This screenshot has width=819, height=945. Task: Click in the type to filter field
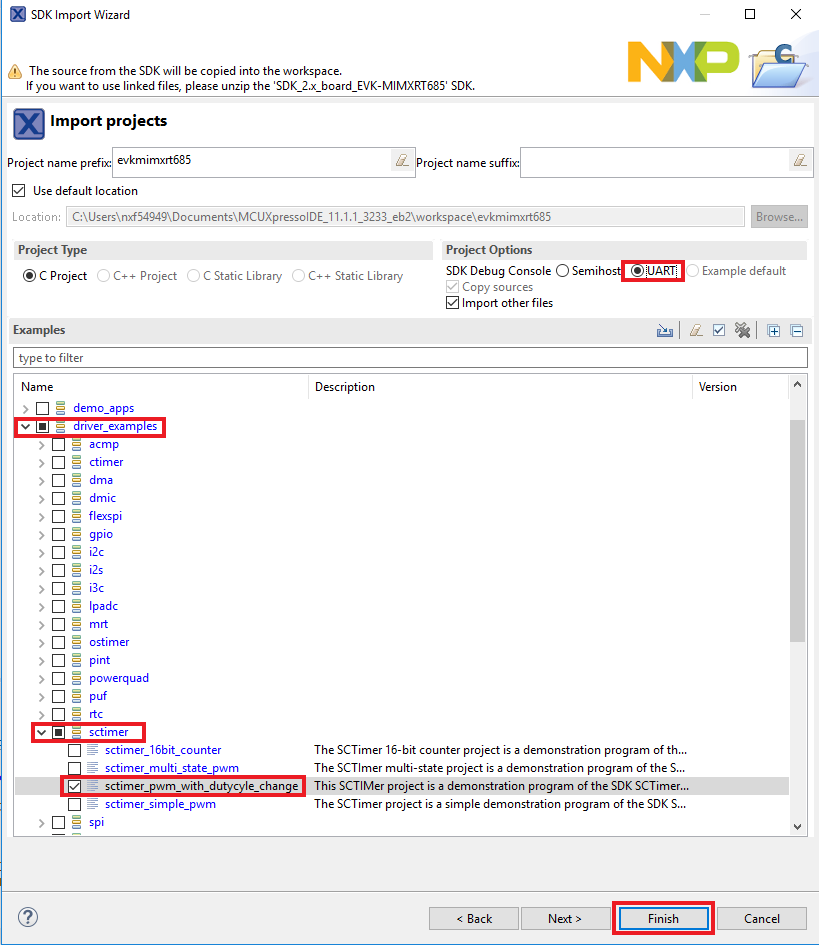[410, 358]
